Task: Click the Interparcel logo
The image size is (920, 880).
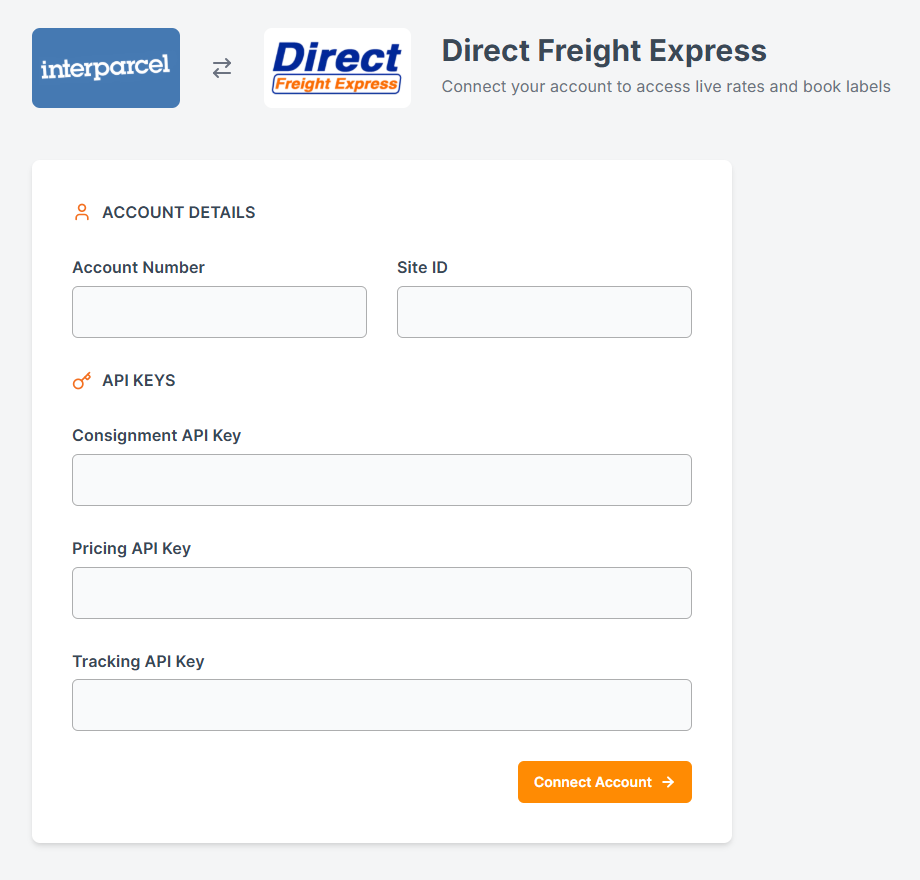Action: pyautogui.click(x=106, y=68)
